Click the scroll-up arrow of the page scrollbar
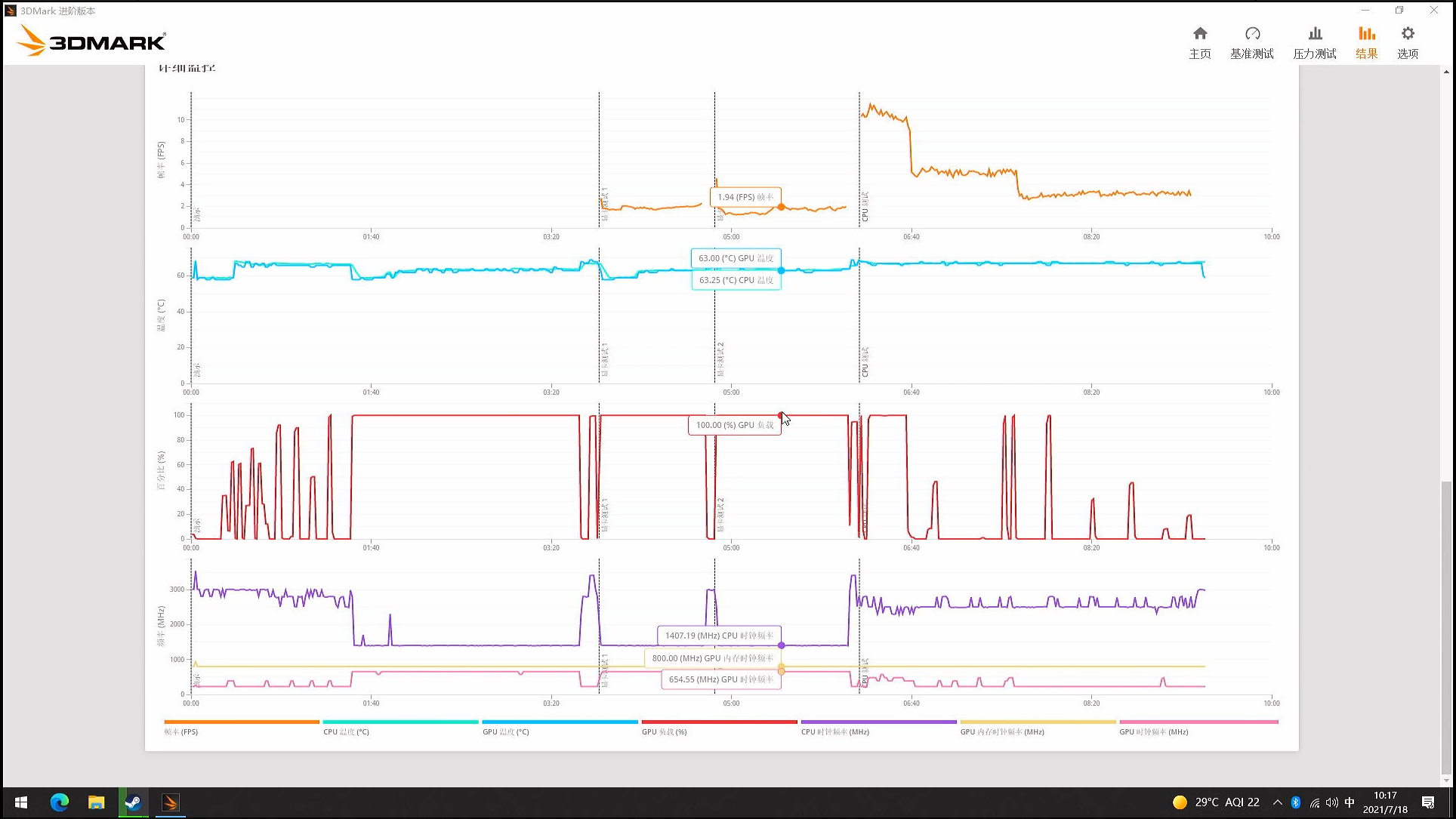Viewport: 1456px width, 819px height. click(x=1446, y=72)
